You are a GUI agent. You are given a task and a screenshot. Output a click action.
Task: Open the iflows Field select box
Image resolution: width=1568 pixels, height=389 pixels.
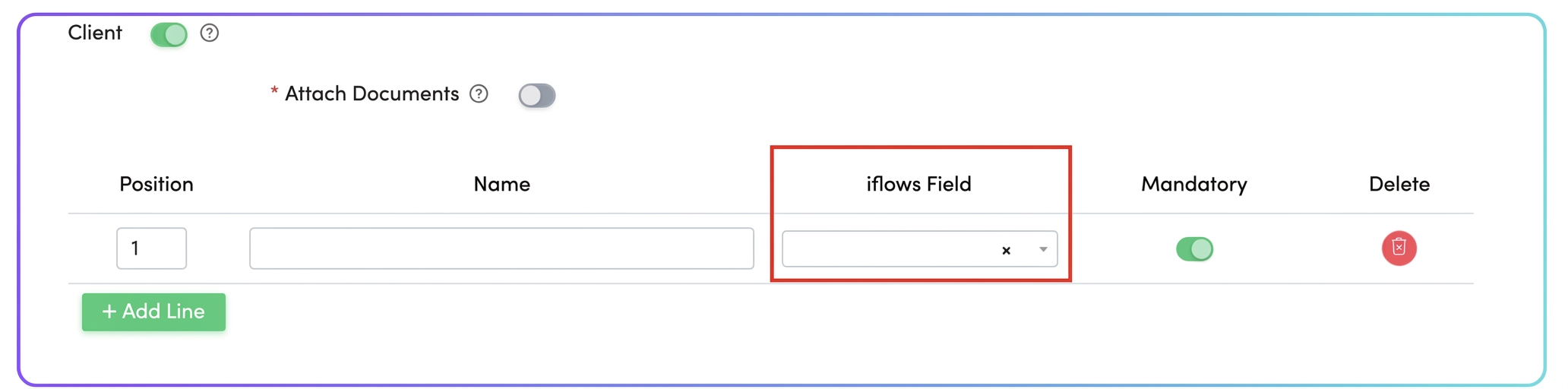919,249
